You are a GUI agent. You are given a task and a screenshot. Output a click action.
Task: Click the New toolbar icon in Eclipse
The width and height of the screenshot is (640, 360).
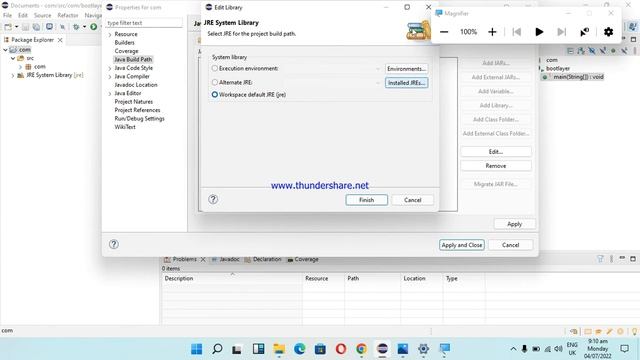click(x=8, y=27)
